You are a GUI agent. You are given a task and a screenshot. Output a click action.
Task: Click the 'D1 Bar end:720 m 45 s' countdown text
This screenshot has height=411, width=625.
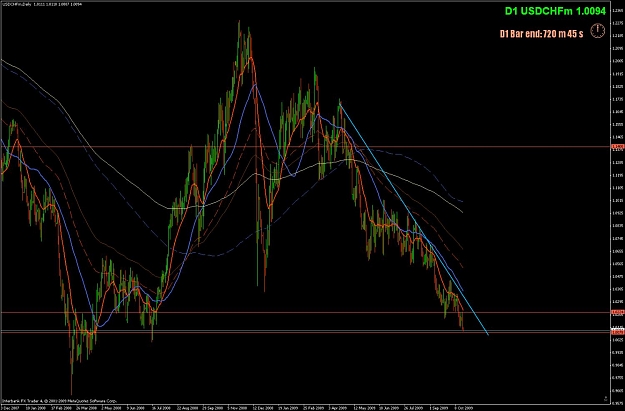(541, 34)
